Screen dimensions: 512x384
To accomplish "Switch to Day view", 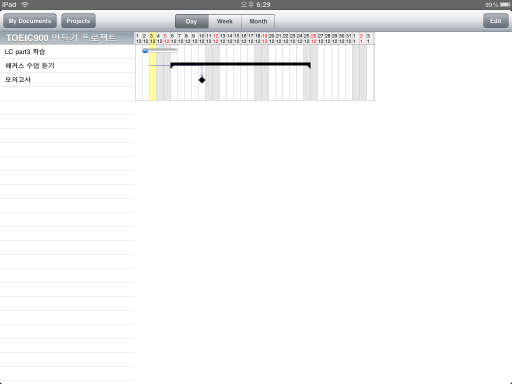I will tap(192, 21).
